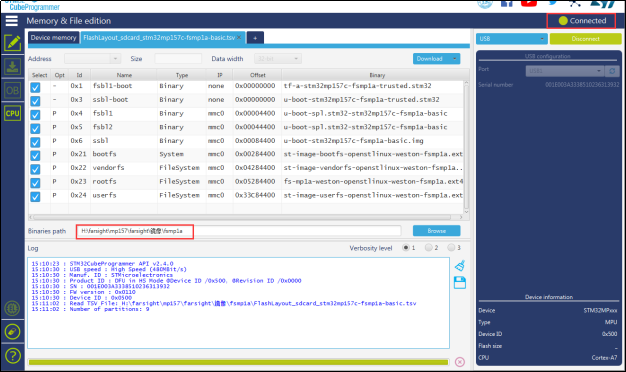Expand the Download button dropdown arrow

454,59
